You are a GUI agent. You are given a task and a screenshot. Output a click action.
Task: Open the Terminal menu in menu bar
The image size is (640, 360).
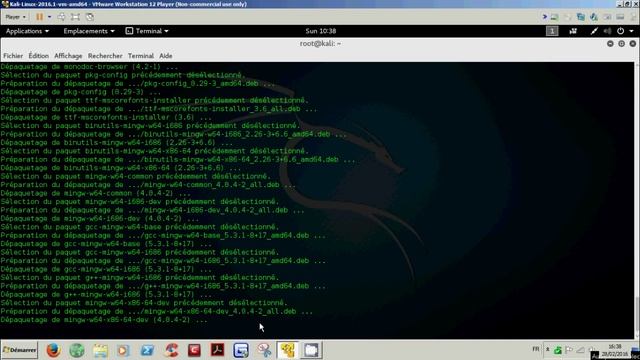click(x=141, y=56)
